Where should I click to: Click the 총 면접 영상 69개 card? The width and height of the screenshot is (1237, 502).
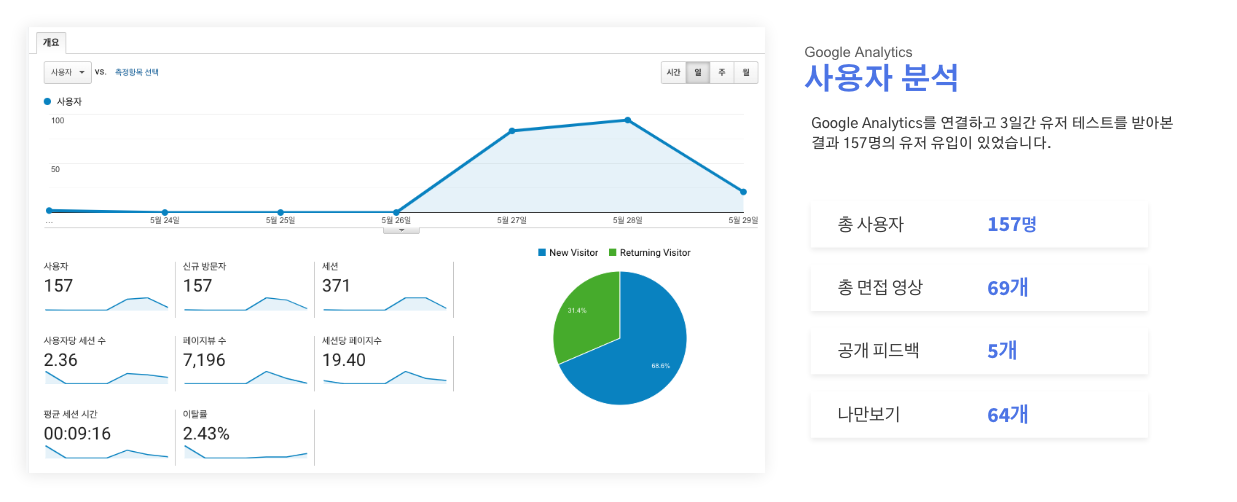click(x=979, y=288)
